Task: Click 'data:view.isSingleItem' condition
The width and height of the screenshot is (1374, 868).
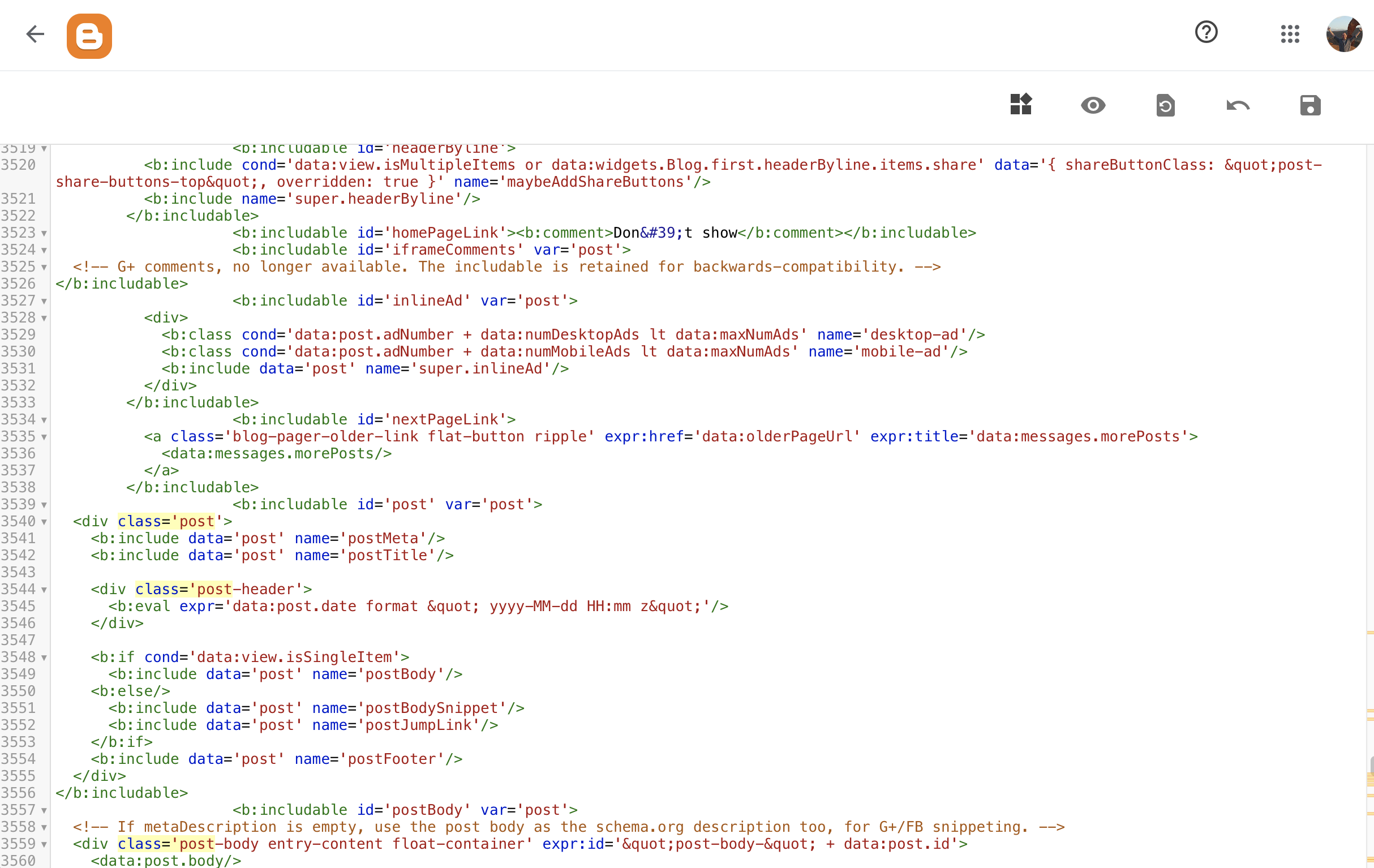Action: (294, 658)
